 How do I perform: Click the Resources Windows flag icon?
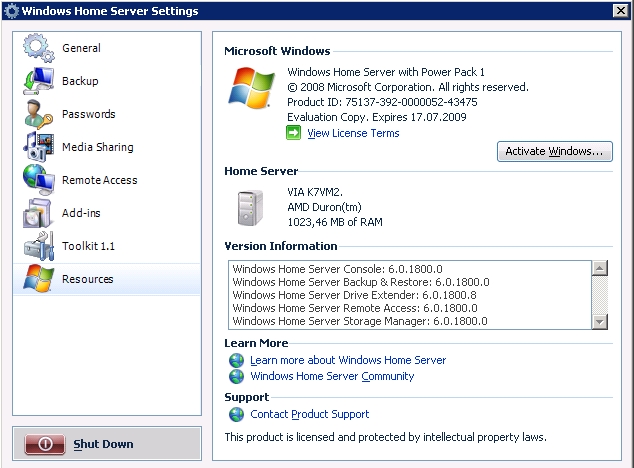(38, 279)
